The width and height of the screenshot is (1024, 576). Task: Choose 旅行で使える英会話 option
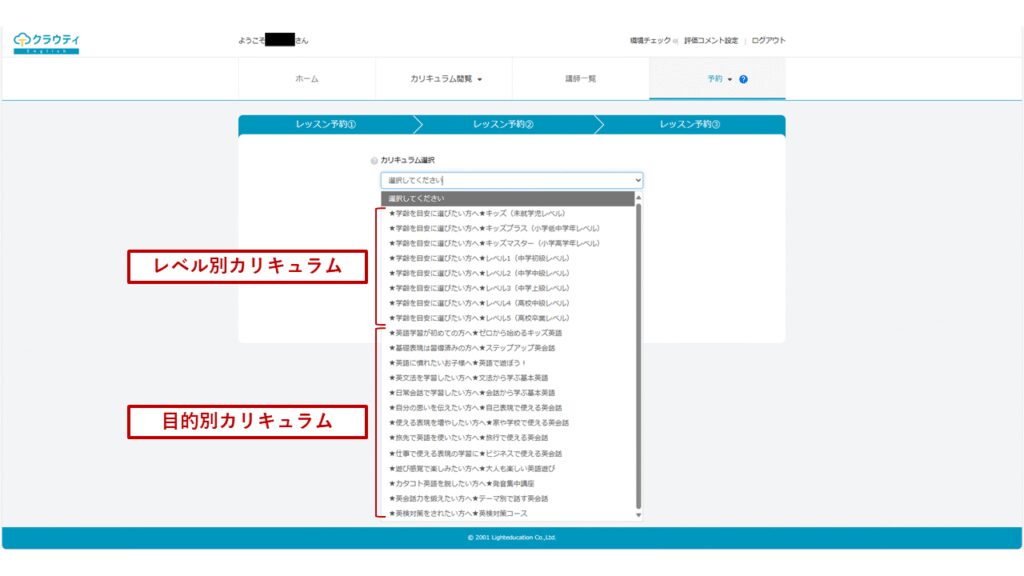(468, 438)
